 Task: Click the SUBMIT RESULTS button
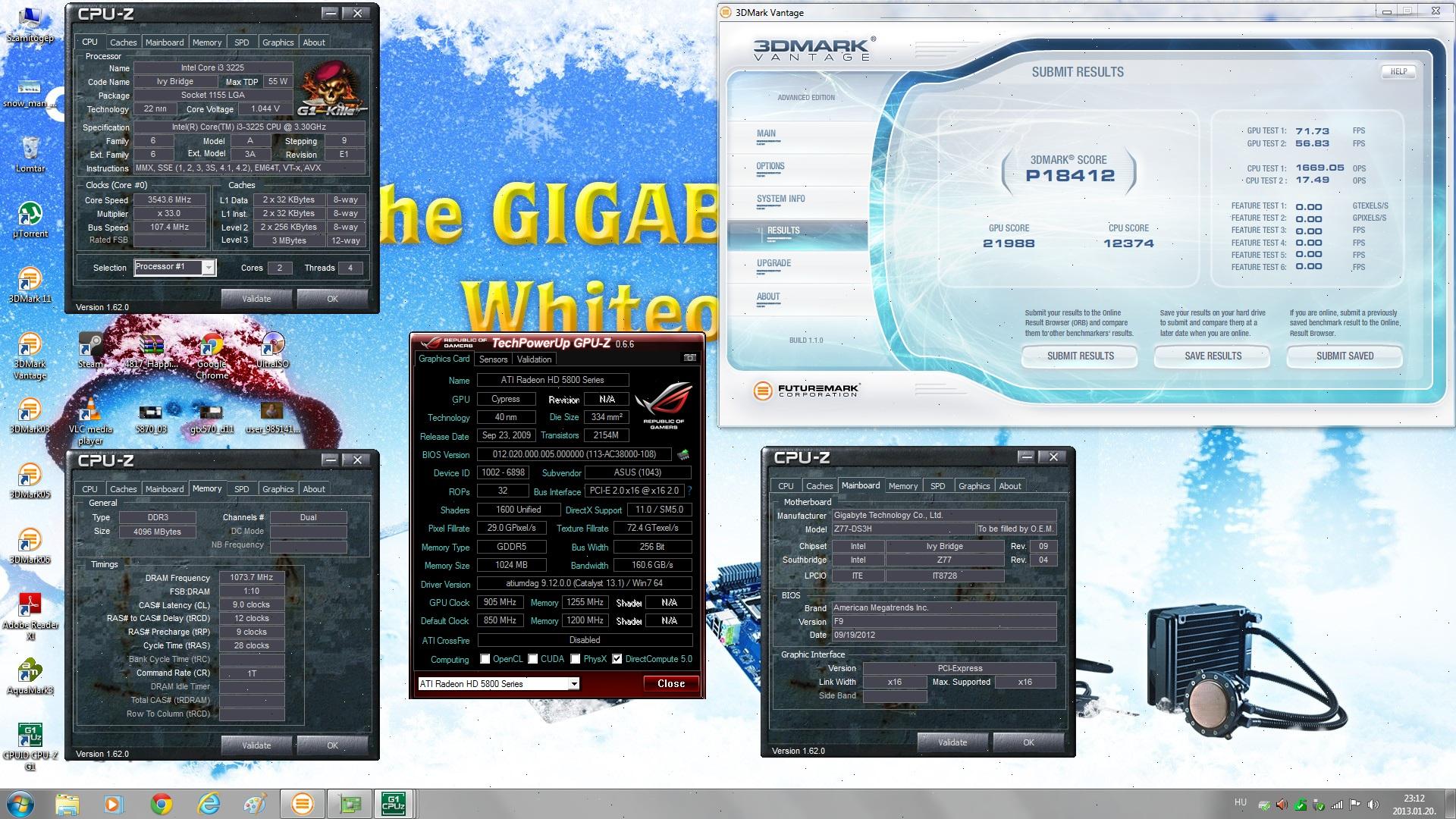(x=1080, y=356)
